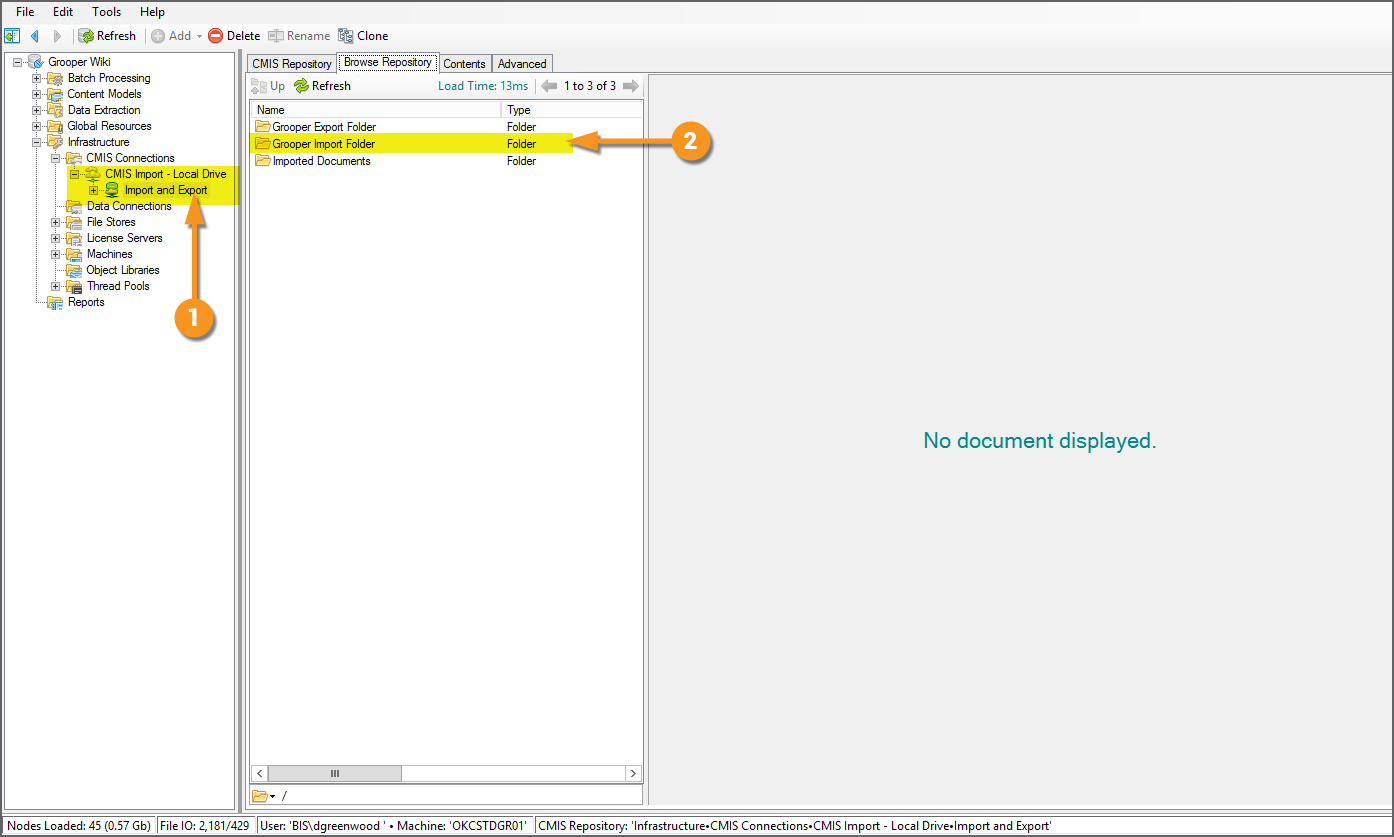Image resolution: width=1394 pixels, height=837 pixels.
Task: Click the File IO status entry
Action: point(206,826)
